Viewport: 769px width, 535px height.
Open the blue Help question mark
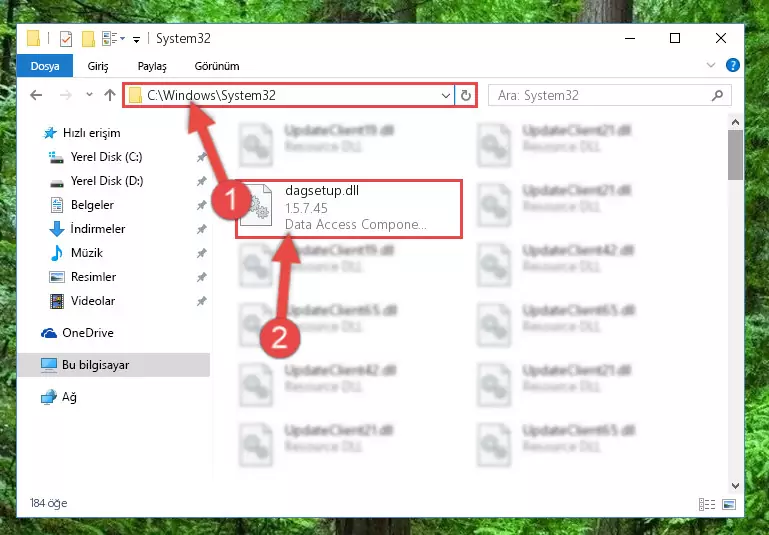pos(733,65)
